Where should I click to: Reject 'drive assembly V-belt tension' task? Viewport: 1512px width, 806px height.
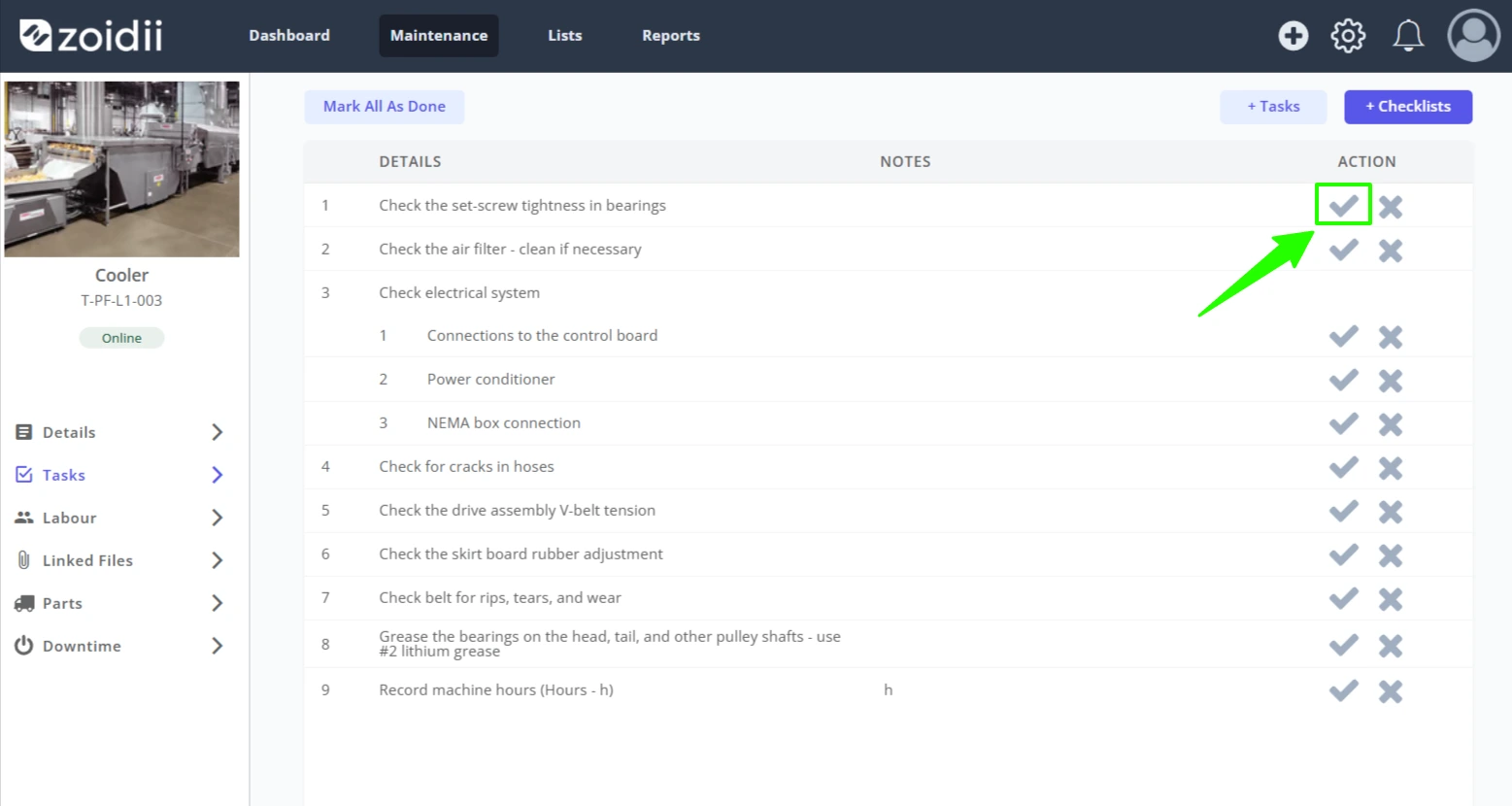tap(1391, 512)
